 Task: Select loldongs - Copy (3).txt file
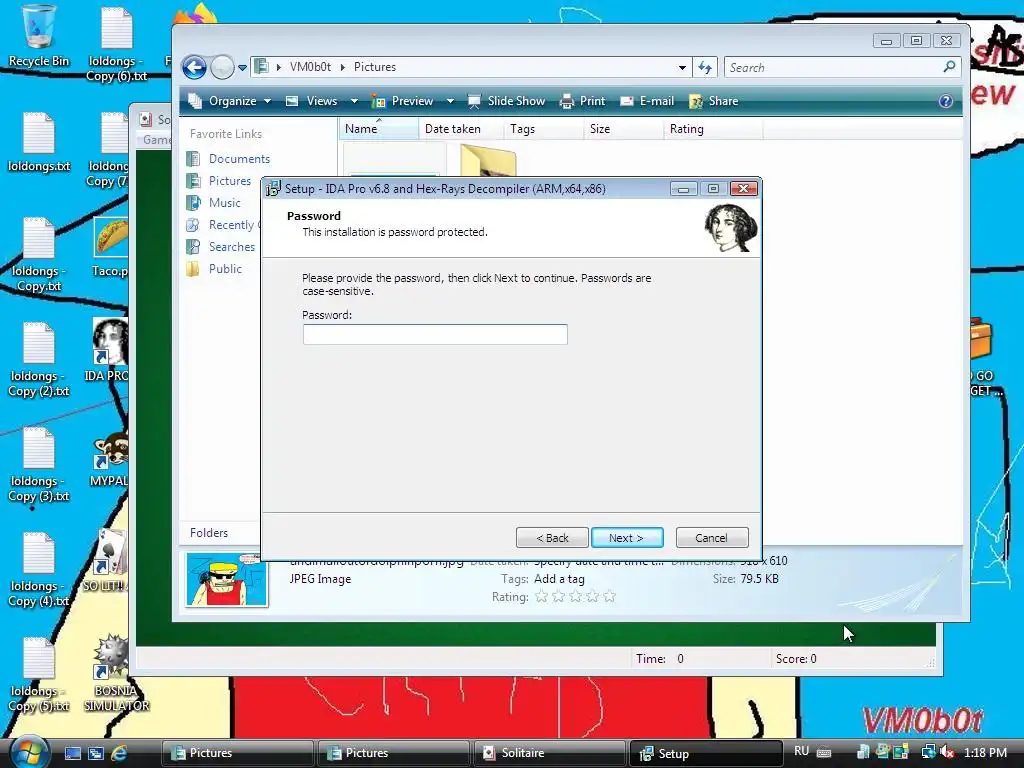39,464
